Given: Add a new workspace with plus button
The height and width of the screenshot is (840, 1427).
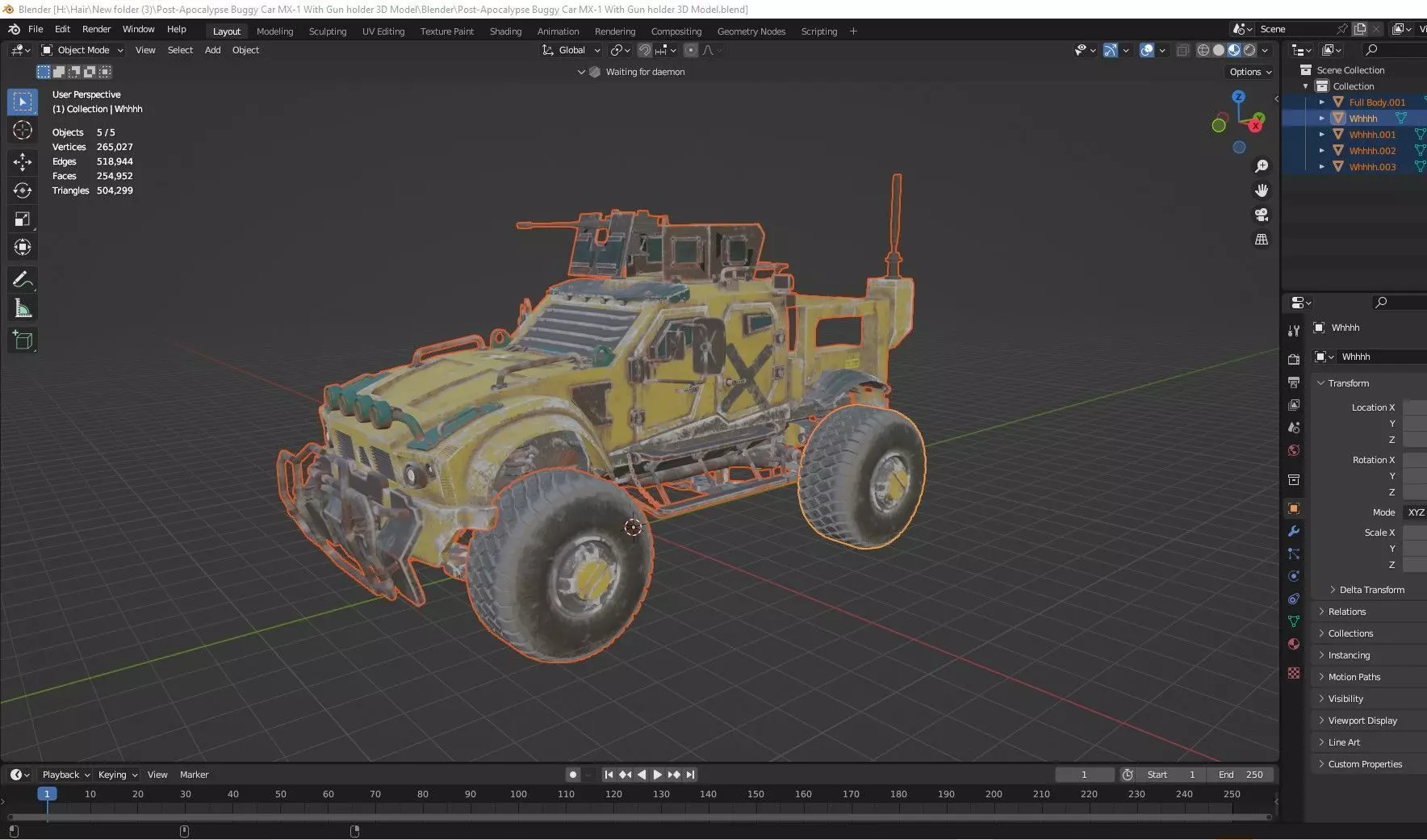Looking at the screenshot, I should [853, 31].
